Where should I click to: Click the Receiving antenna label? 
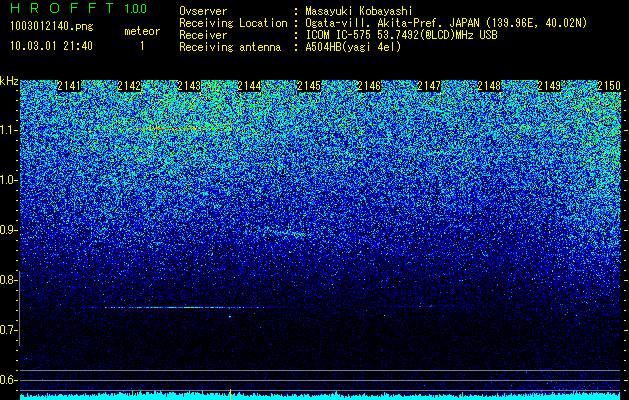tap(230, 47)
